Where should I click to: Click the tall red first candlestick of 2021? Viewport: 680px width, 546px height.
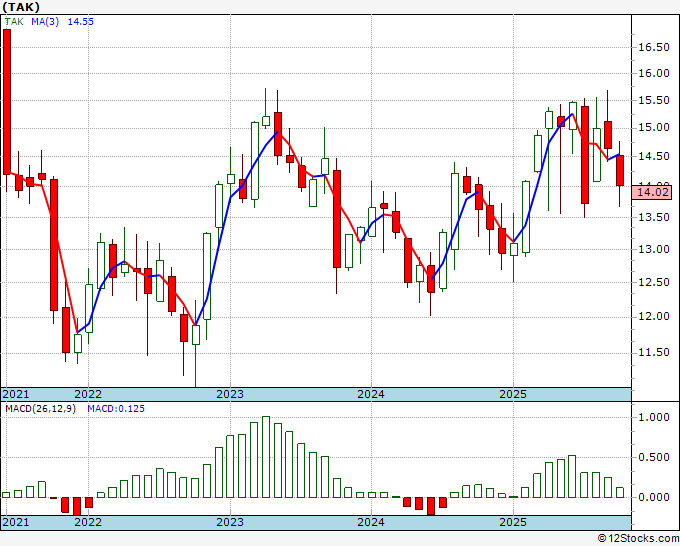coord(7,102)
